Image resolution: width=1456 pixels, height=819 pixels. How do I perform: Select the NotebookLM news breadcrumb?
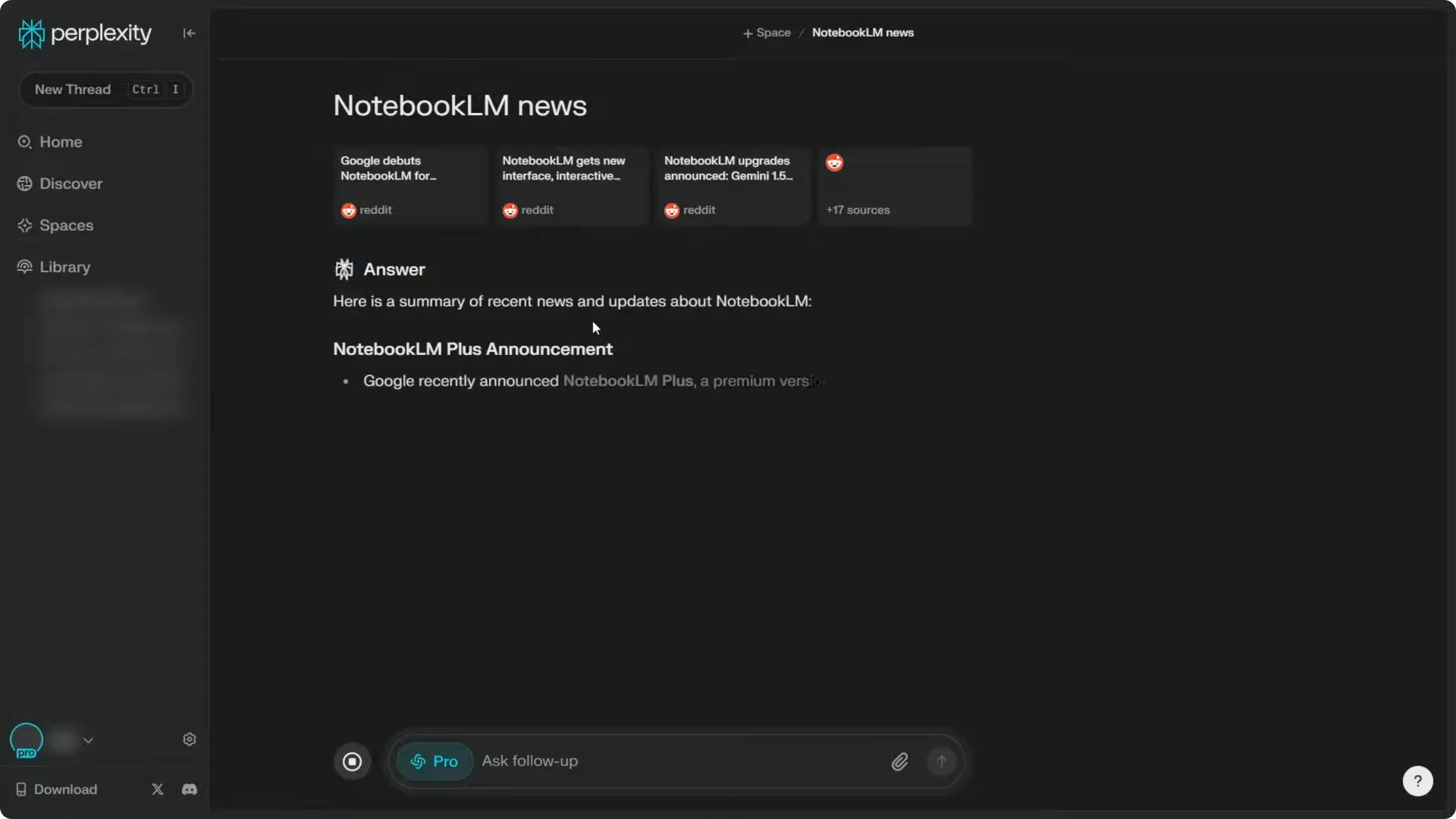(863, 33)
